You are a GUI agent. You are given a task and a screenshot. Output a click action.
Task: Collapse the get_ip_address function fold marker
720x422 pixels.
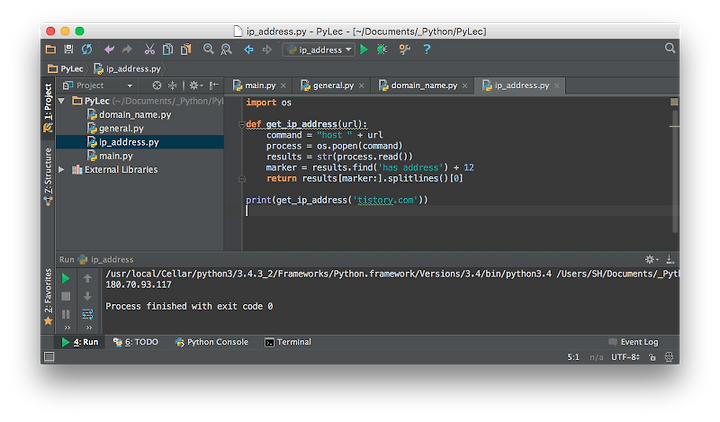click(242, 124)
